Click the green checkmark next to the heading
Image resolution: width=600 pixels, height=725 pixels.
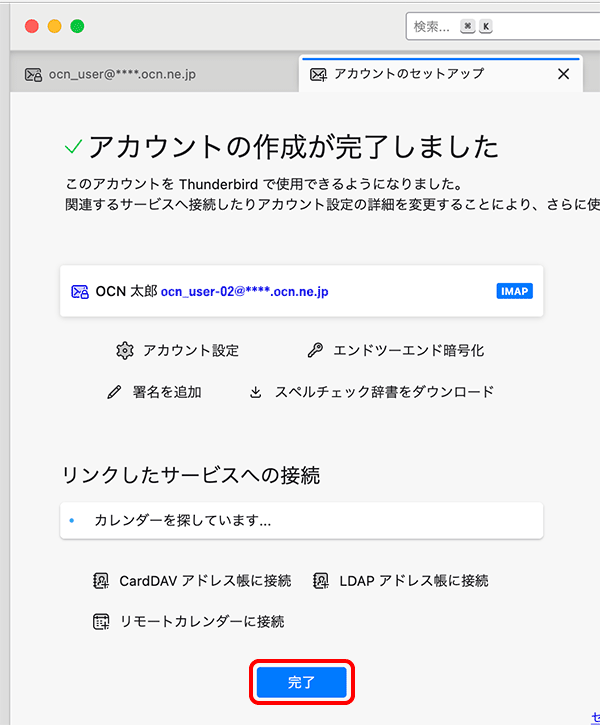click(73, 147)
